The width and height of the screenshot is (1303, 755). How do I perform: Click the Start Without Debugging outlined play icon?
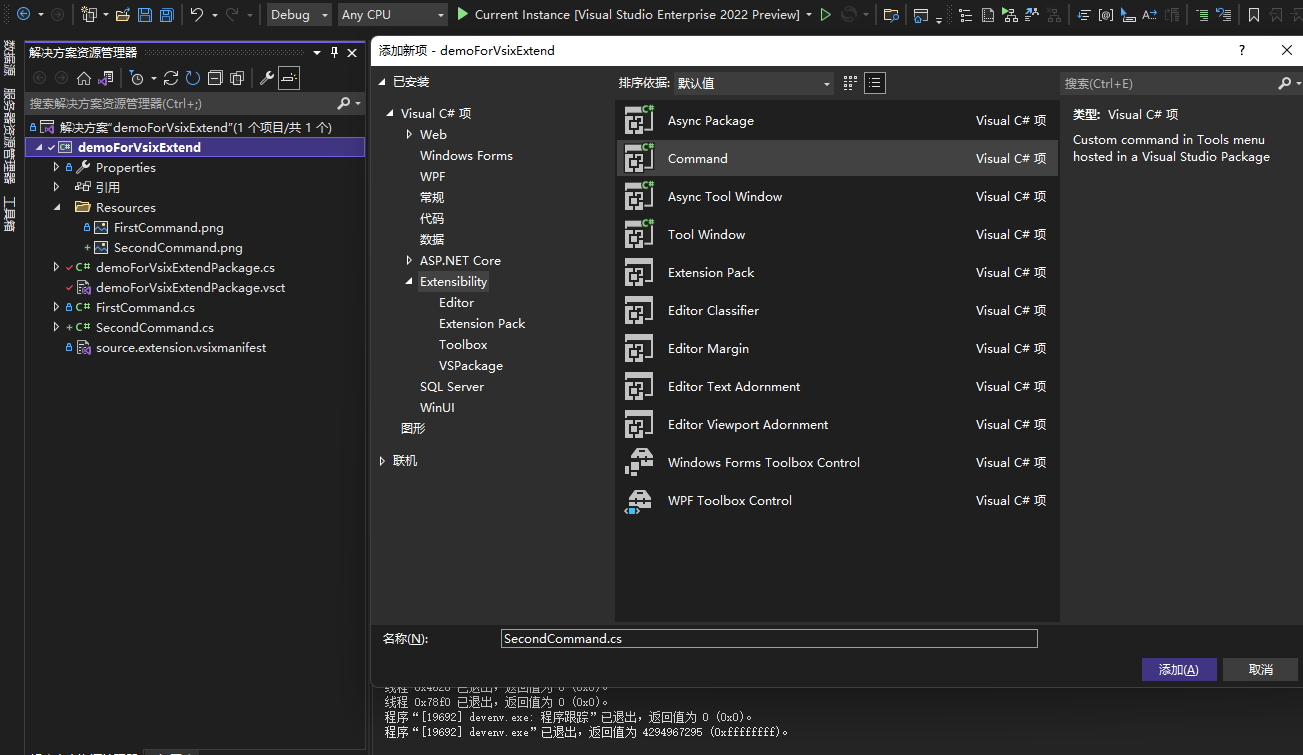pos(826,15)
